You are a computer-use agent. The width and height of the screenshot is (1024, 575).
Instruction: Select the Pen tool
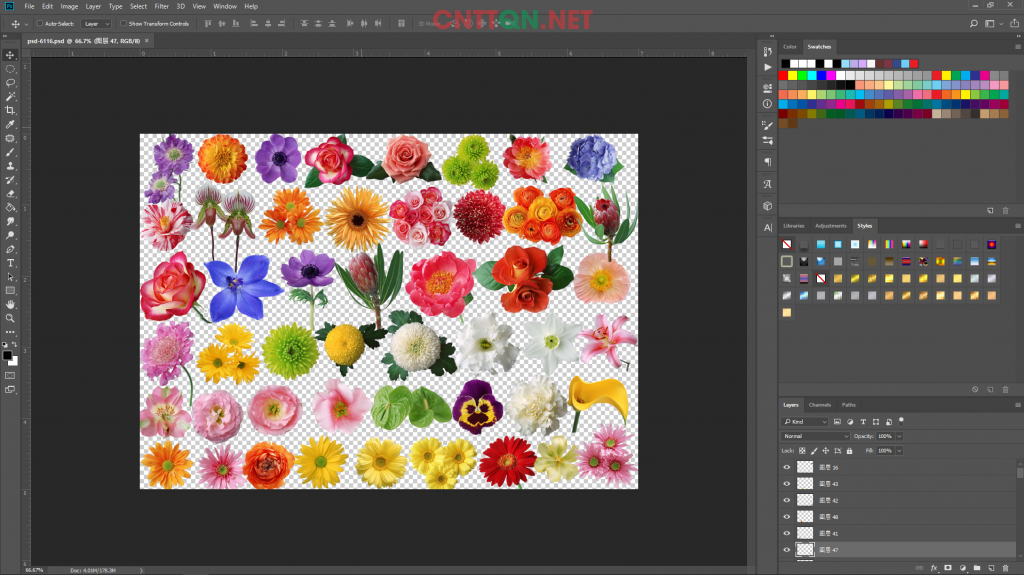(10, 250)
